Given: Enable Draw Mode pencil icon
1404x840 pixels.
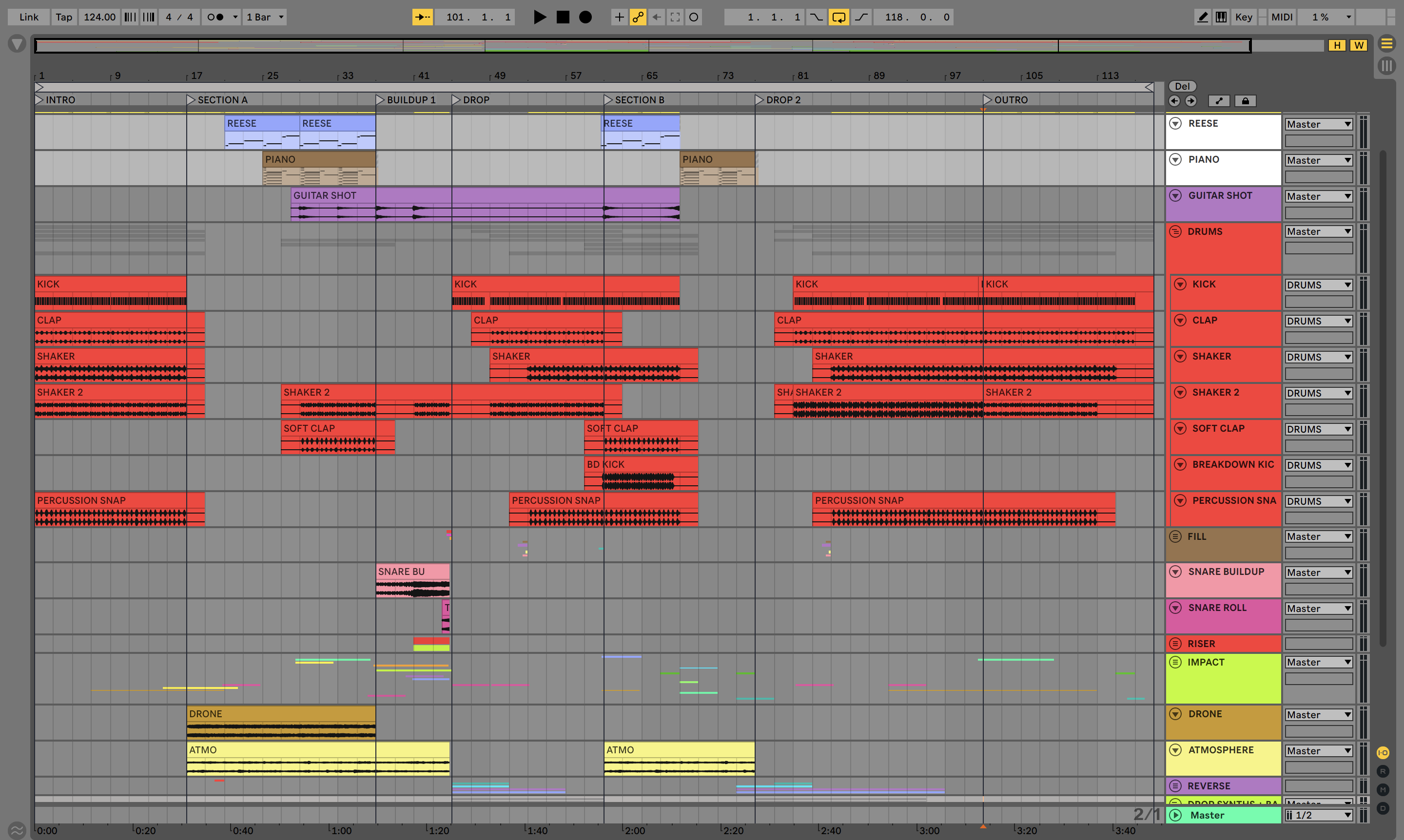Looking at the screenshot, I should tap(1202, 17).
